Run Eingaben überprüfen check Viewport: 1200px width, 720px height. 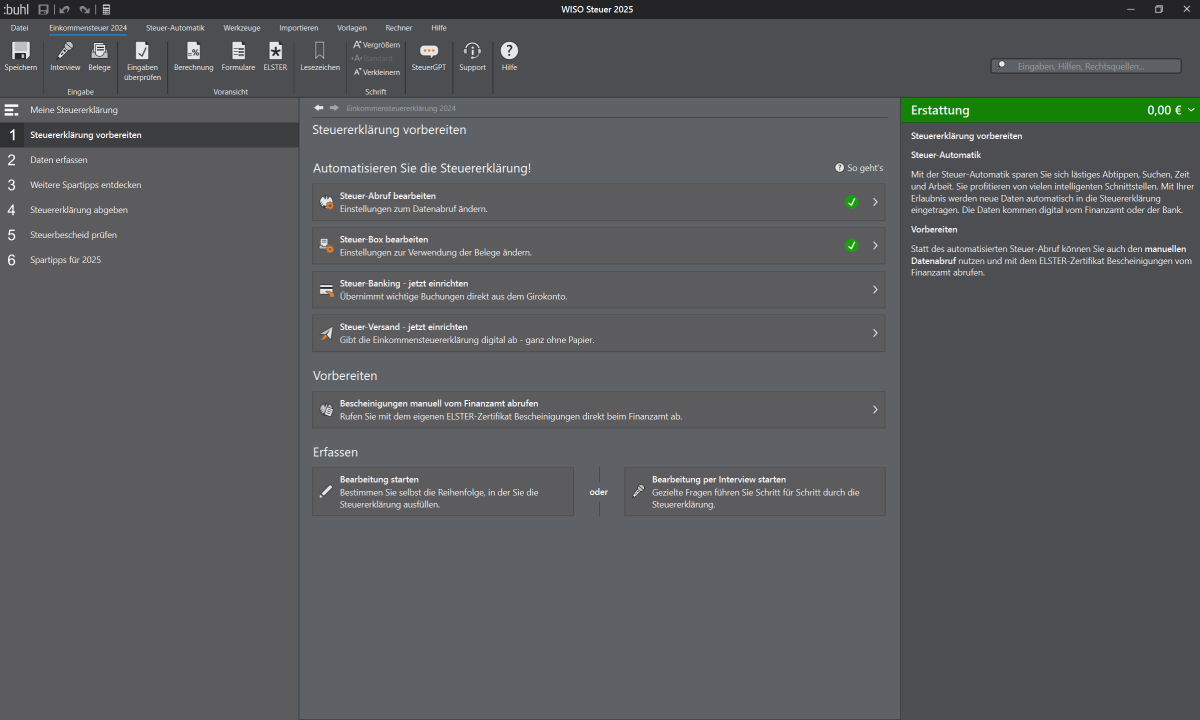click(142, 60)
